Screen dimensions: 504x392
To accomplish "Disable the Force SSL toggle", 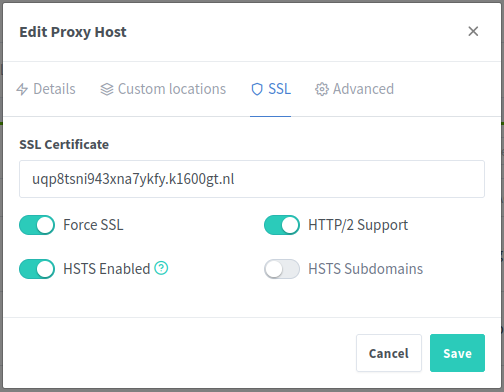I will click(x=37, y=225).
